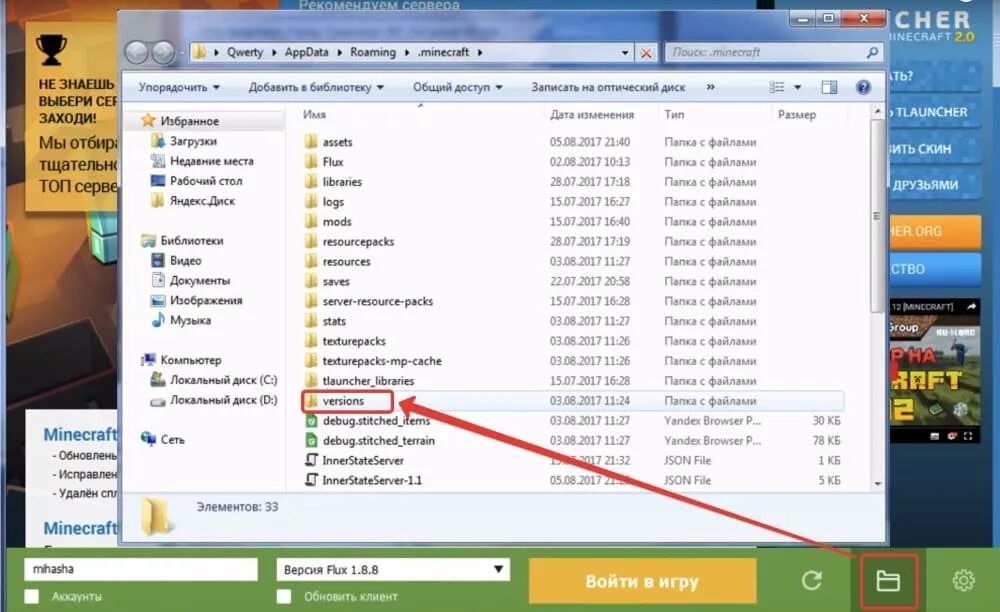The image size is (1000, 612).
Task: Open the Общий доступ dropdown
Action: pos(457,87)
